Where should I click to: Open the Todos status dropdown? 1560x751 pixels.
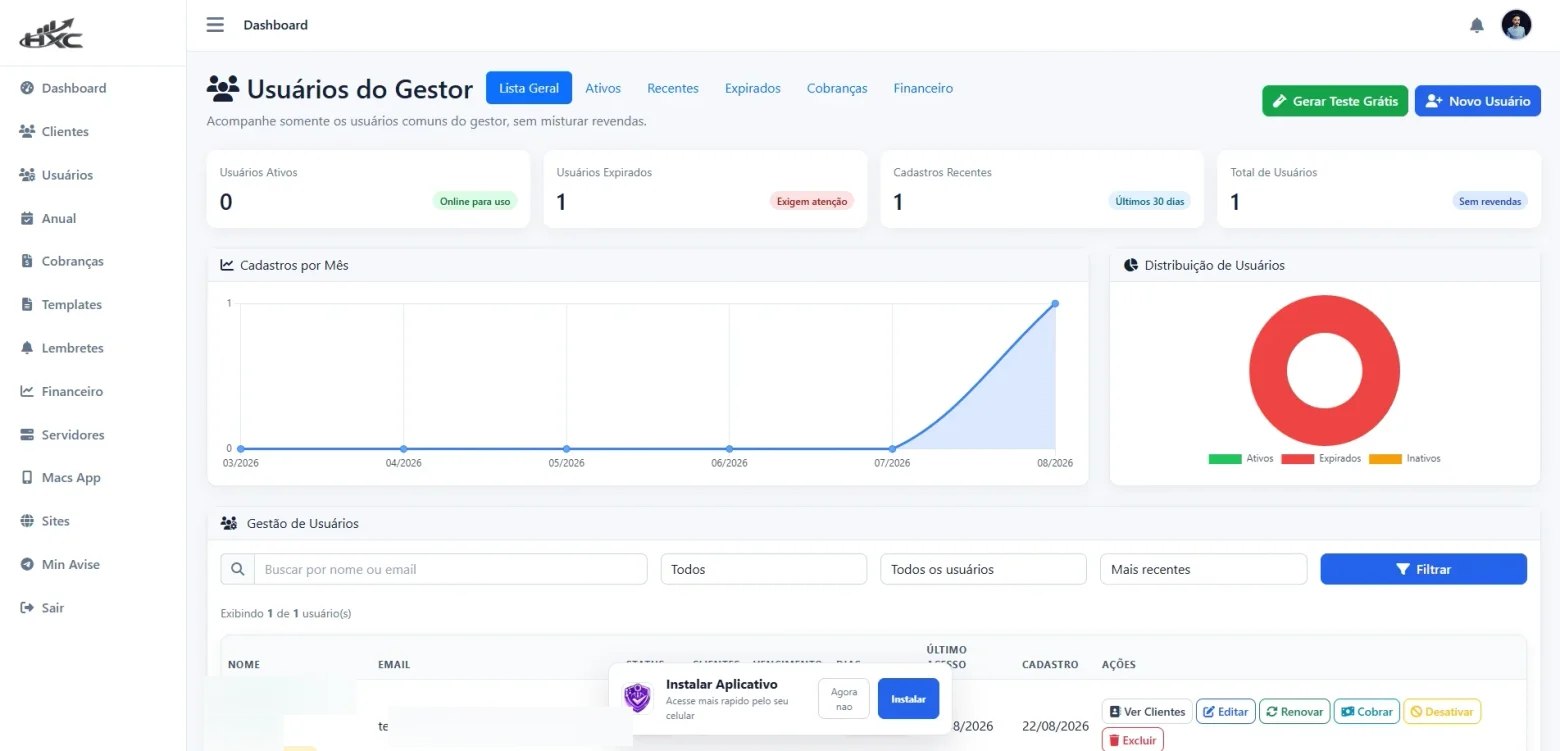(x=764, y=569)
